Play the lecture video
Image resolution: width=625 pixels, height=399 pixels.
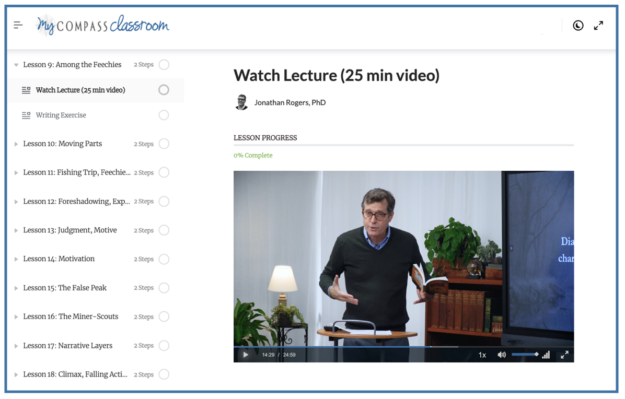point(246,355)
